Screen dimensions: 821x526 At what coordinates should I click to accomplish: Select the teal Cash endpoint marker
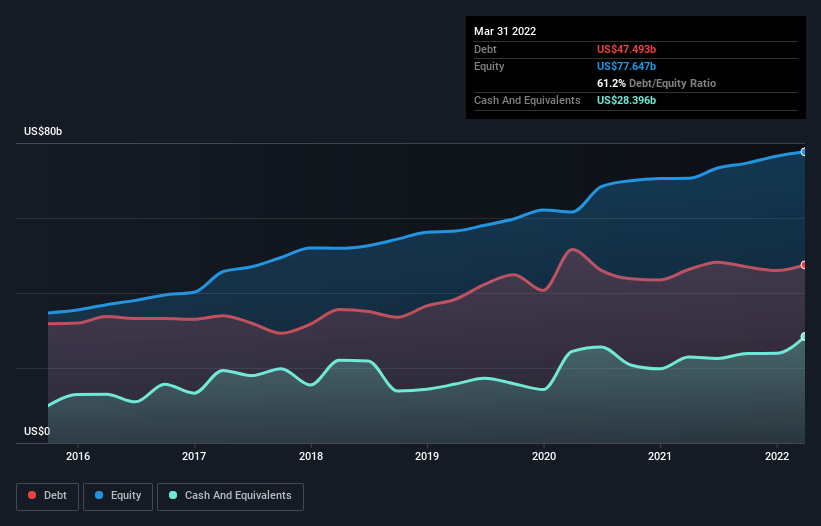(804, 337)
